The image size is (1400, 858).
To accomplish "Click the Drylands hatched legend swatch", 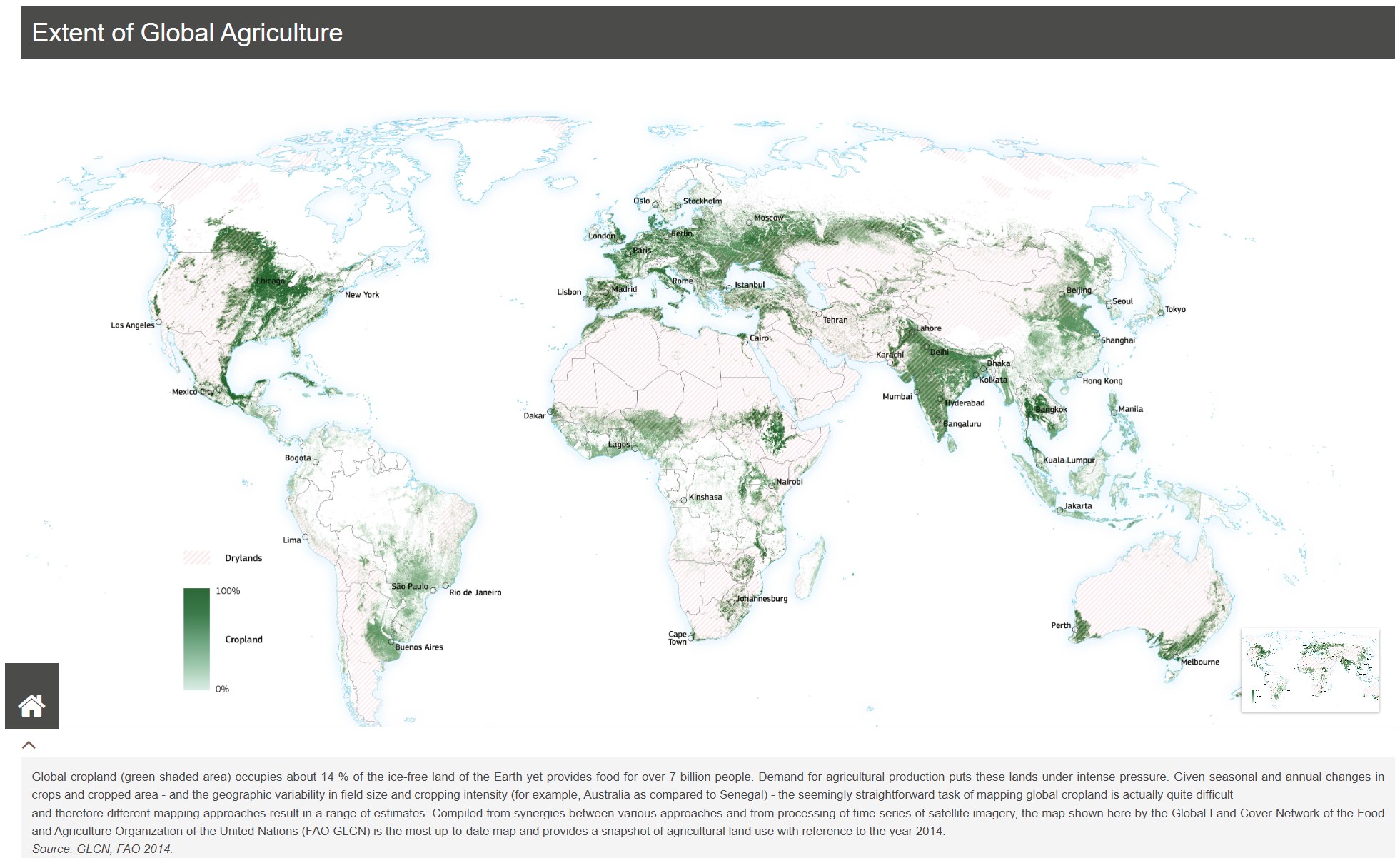I will [197, 558].
